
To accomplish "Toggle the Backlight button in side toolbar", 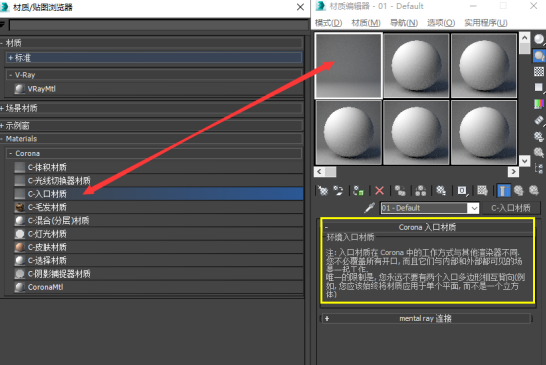I will pyautogui.click(x=539, y=56).
